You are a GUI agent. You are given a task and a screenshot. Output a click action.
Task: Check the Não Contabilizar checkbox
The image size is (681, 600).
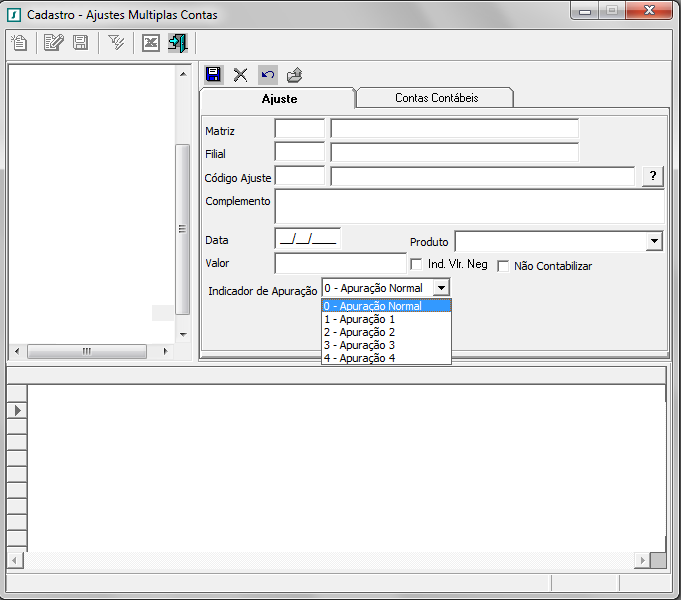coord(504,266)
